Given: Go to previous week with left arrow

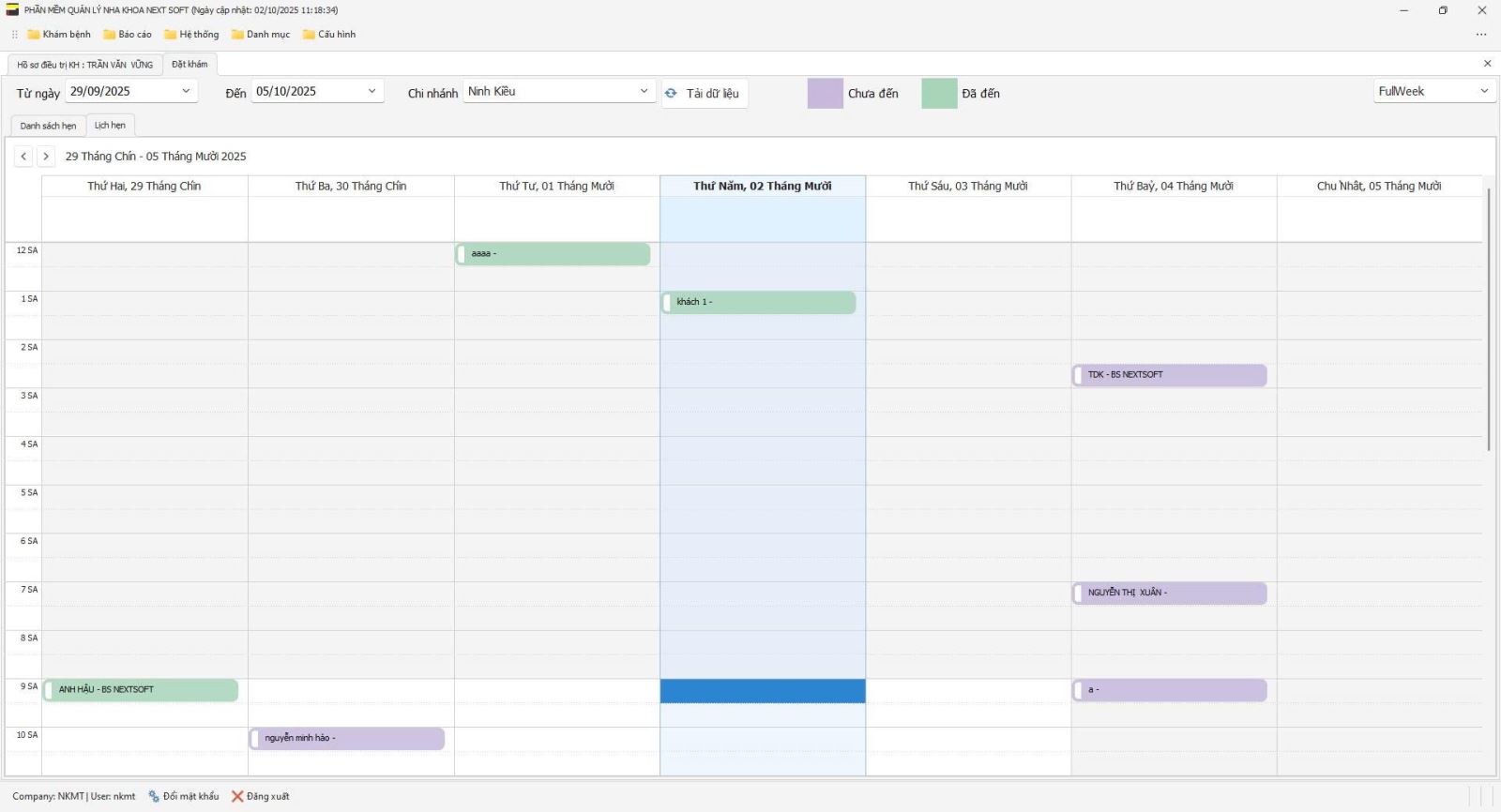Looking at the screenshot, I should point(23,157).
